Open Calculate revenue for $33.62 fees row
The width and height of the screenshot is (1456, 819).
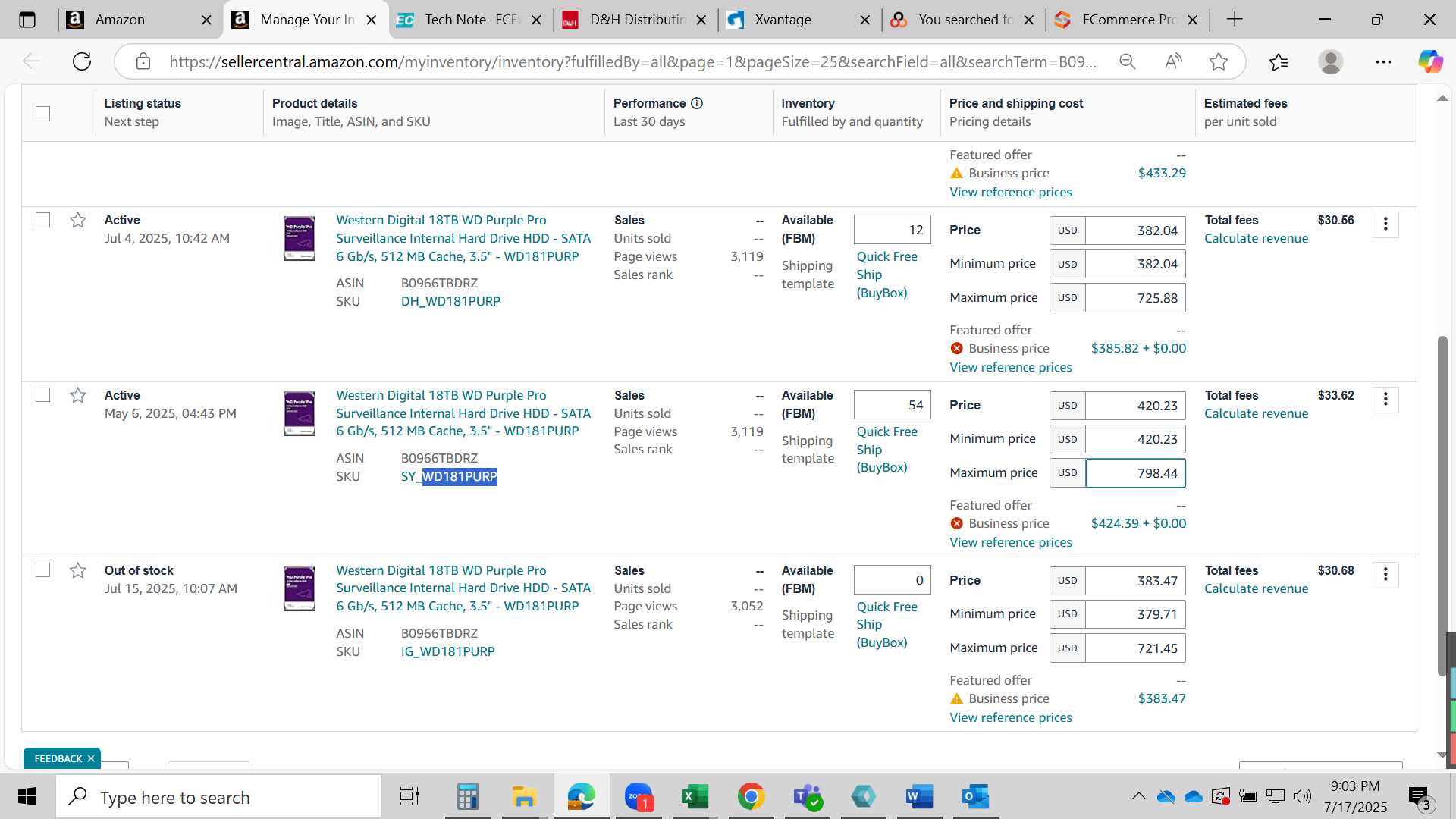pos(1256,413)
